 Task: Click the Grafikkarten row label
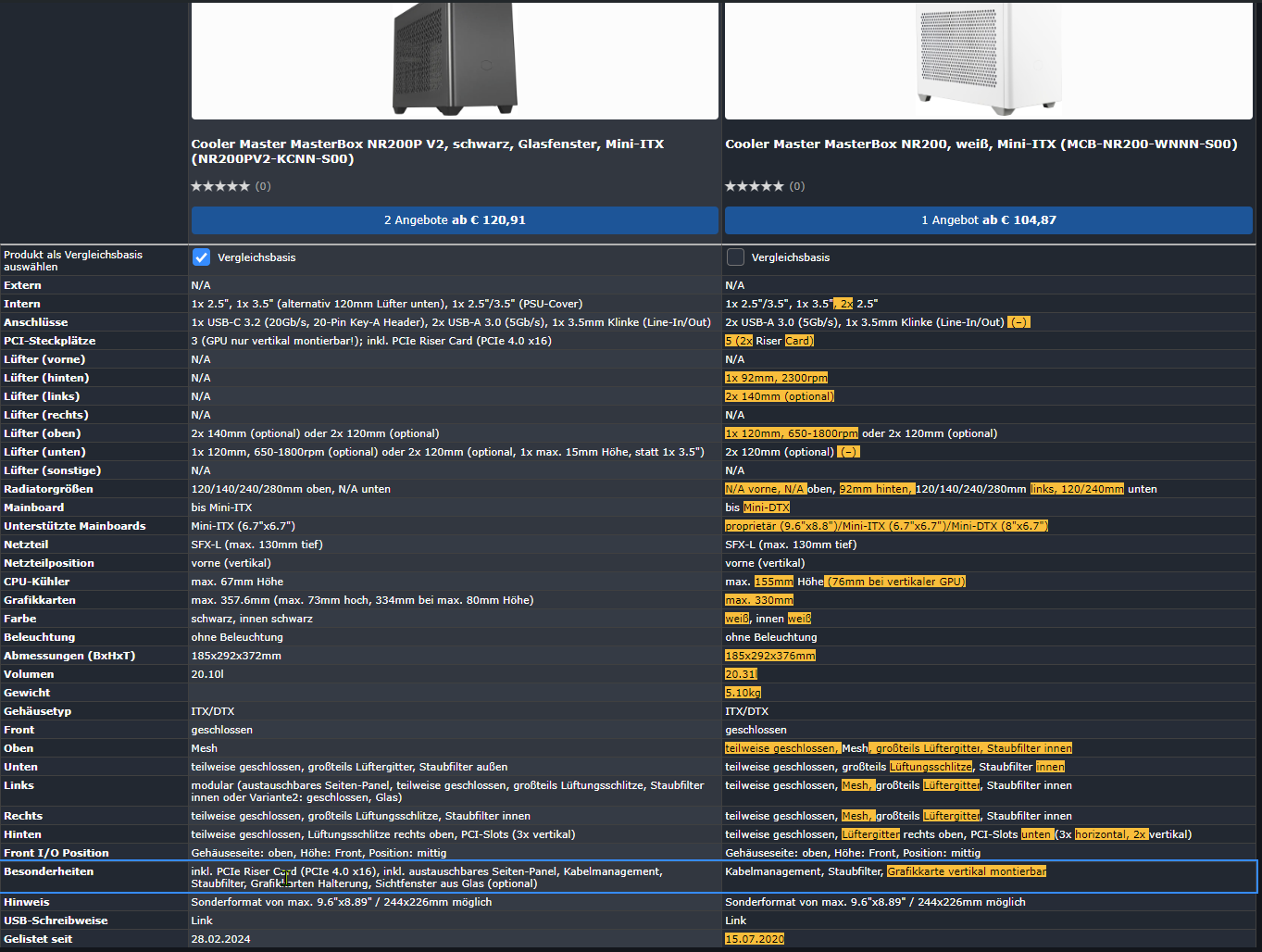point(40,600)
